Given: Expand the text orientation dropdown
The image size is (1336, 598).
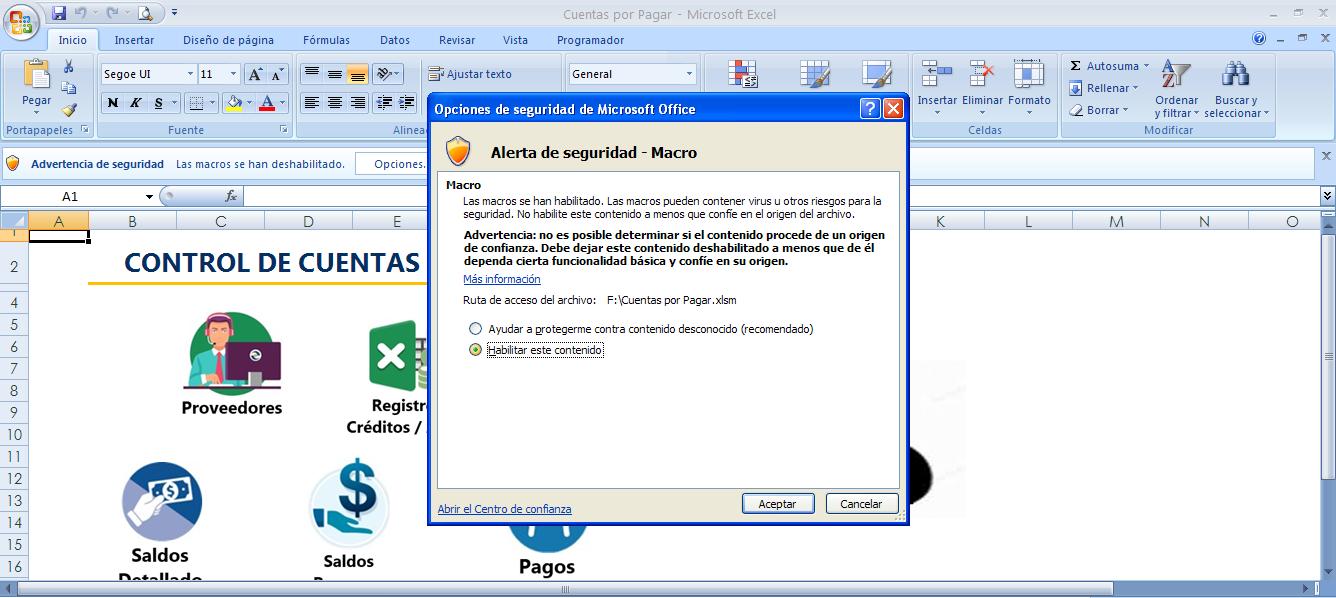Looking at the screenshot, I should coord(397,74).
